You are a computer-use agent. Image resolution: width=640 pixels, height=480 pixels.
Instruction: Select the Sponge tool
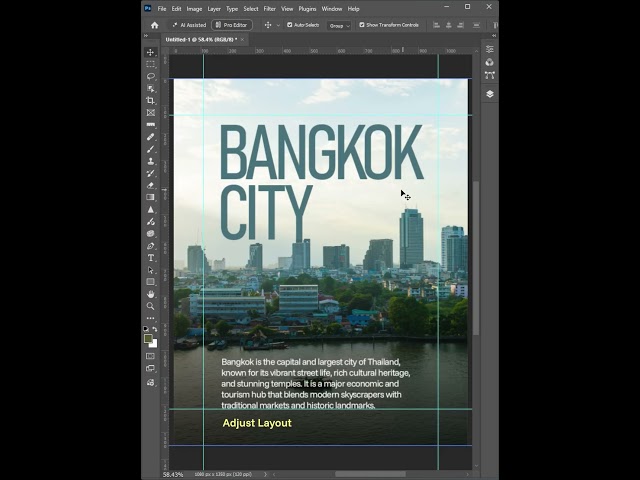(x=151, y=233)
